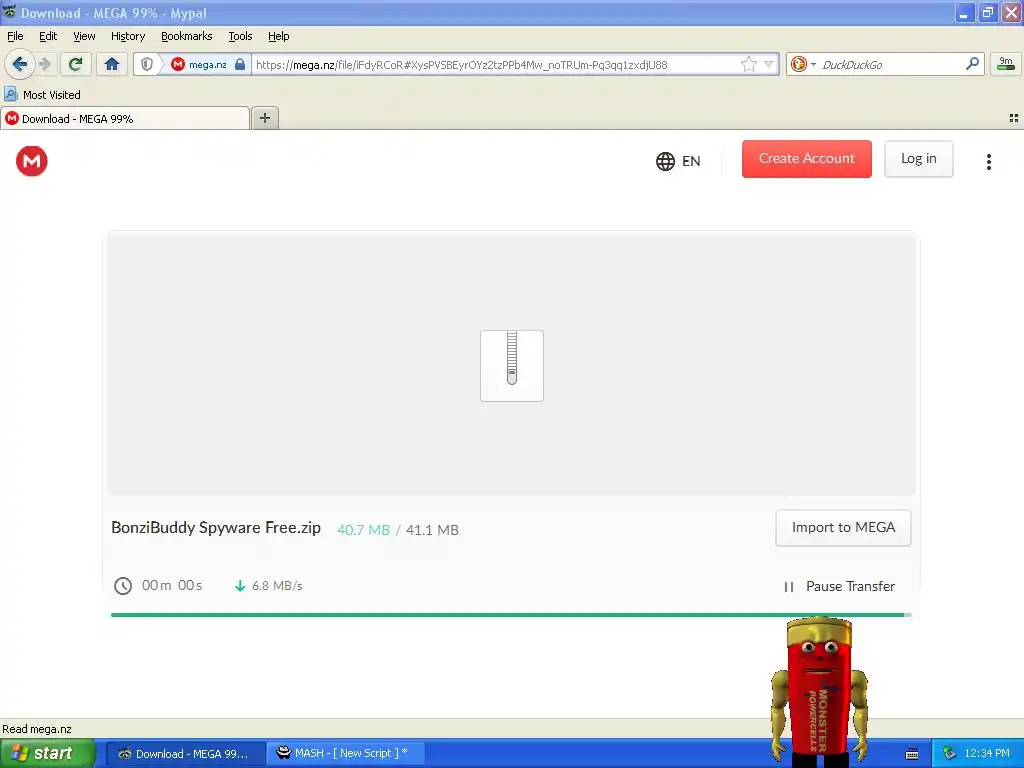Open the Bookmarks menu
1024x768 pixels.
pos(186,36)
